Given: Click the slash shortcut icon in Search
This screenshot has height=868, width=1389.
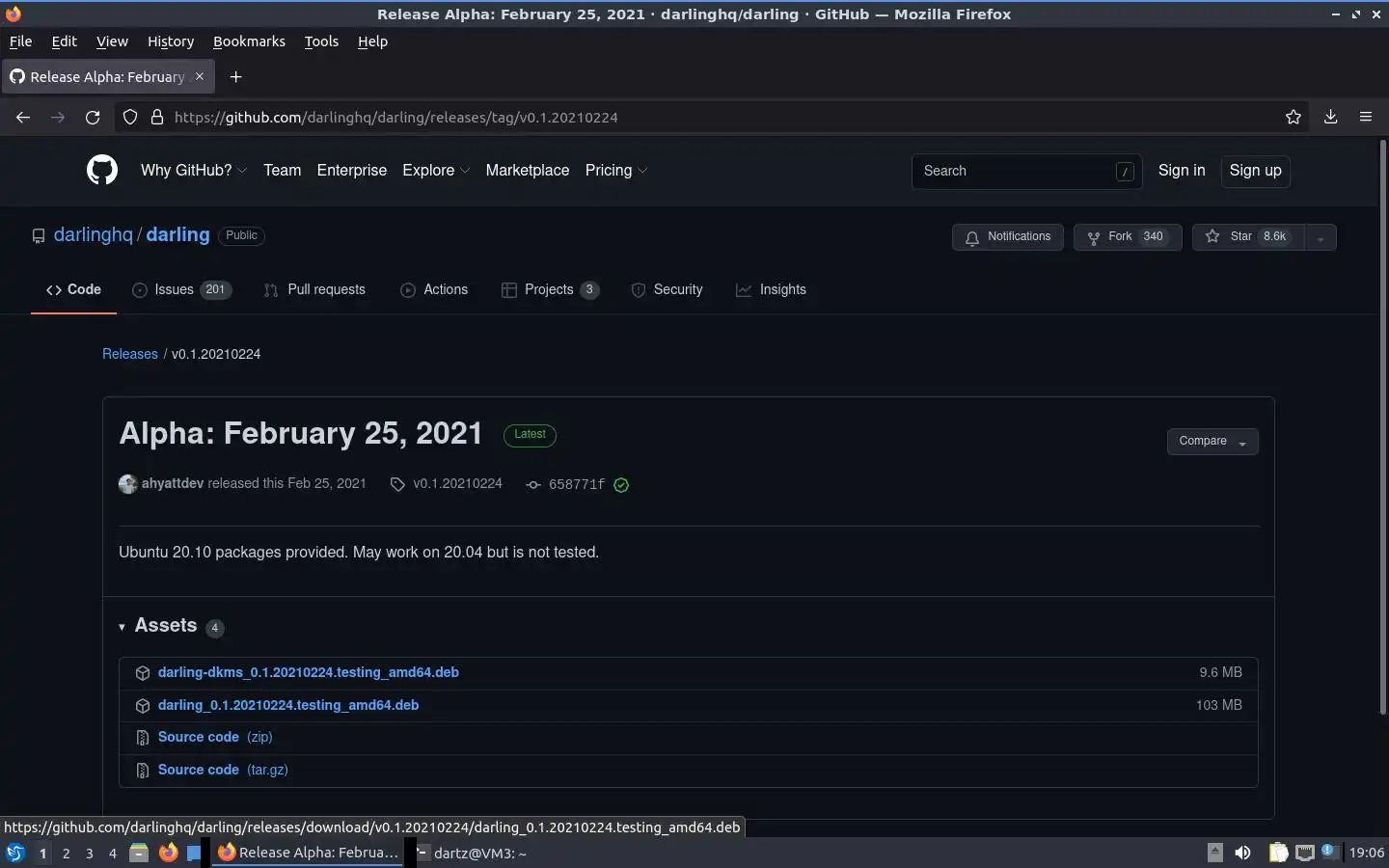Looking at the screenshot, I should click(x=1125, y=172).
